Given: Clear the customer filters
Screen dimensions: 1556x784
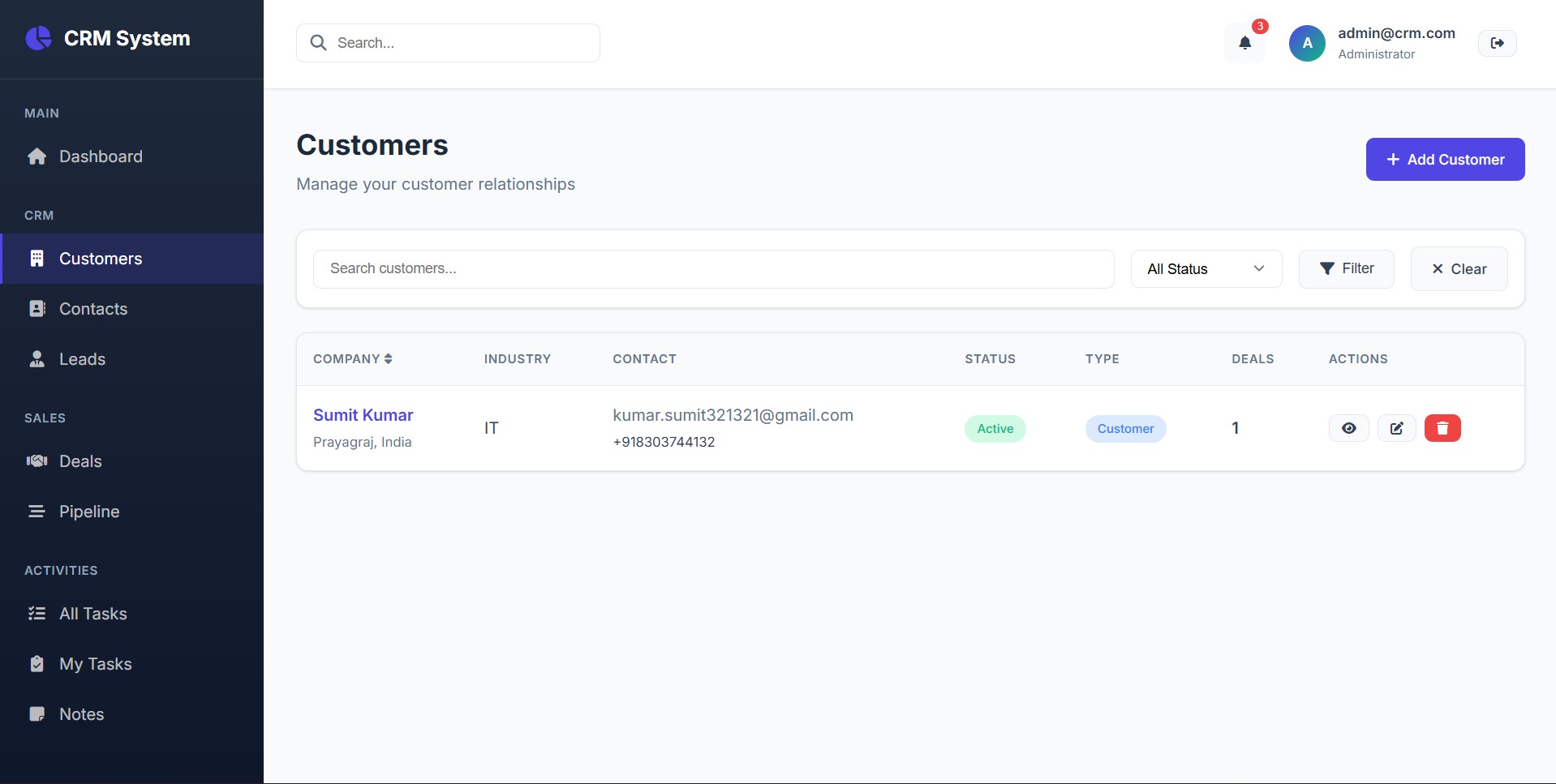Looking at the screenshot, I should click(x=1458, y=269).
